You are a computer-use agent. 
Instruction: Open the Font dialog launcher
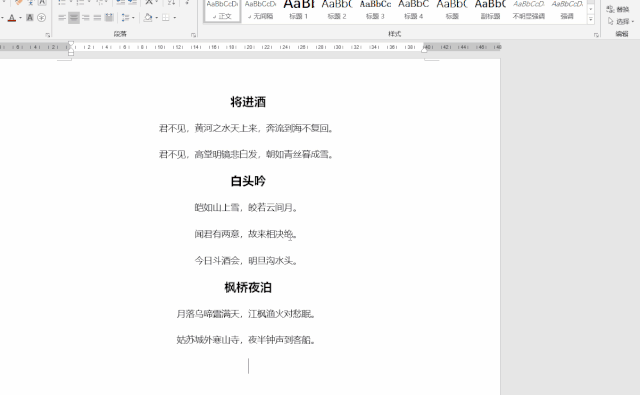coord(48,36)
